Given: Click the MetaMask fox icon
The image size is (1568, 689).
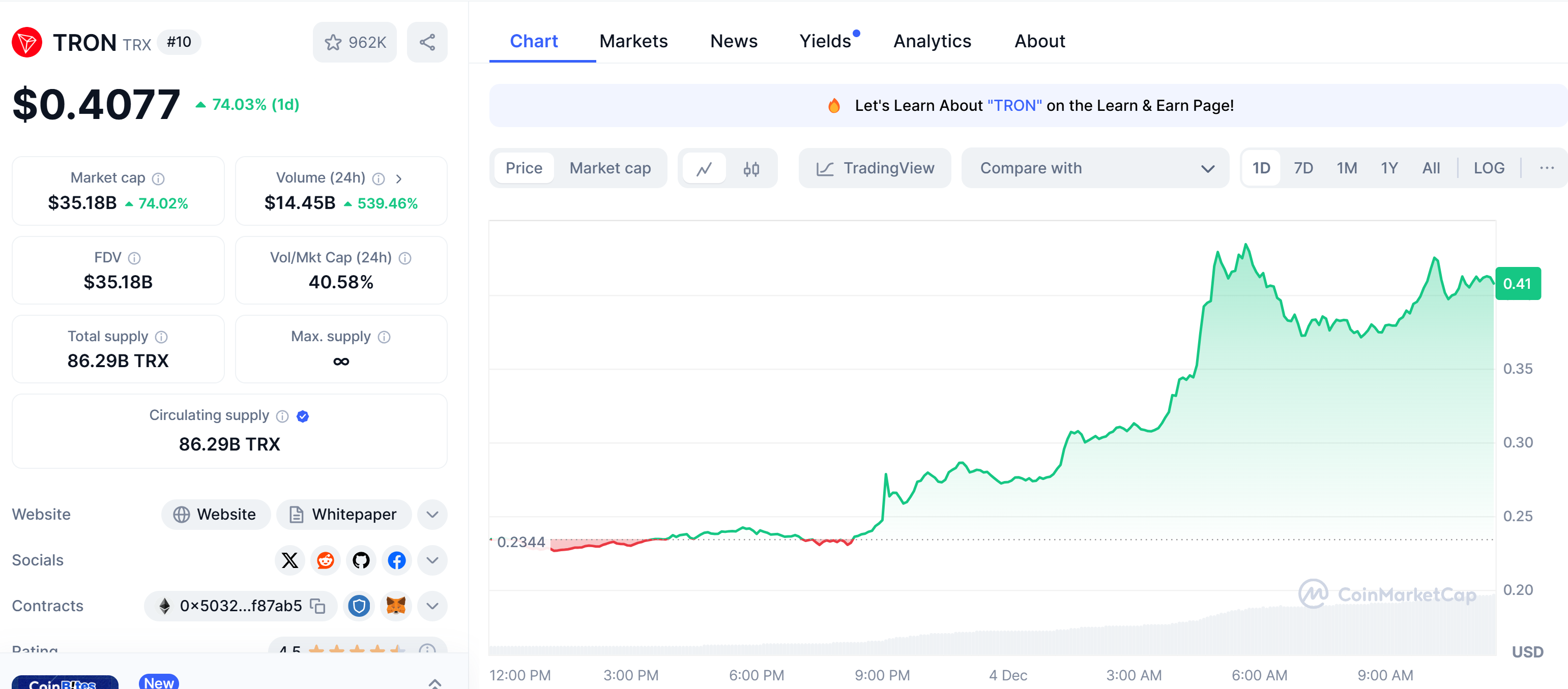Looking at the screenshot, I should tap(396, 606).
